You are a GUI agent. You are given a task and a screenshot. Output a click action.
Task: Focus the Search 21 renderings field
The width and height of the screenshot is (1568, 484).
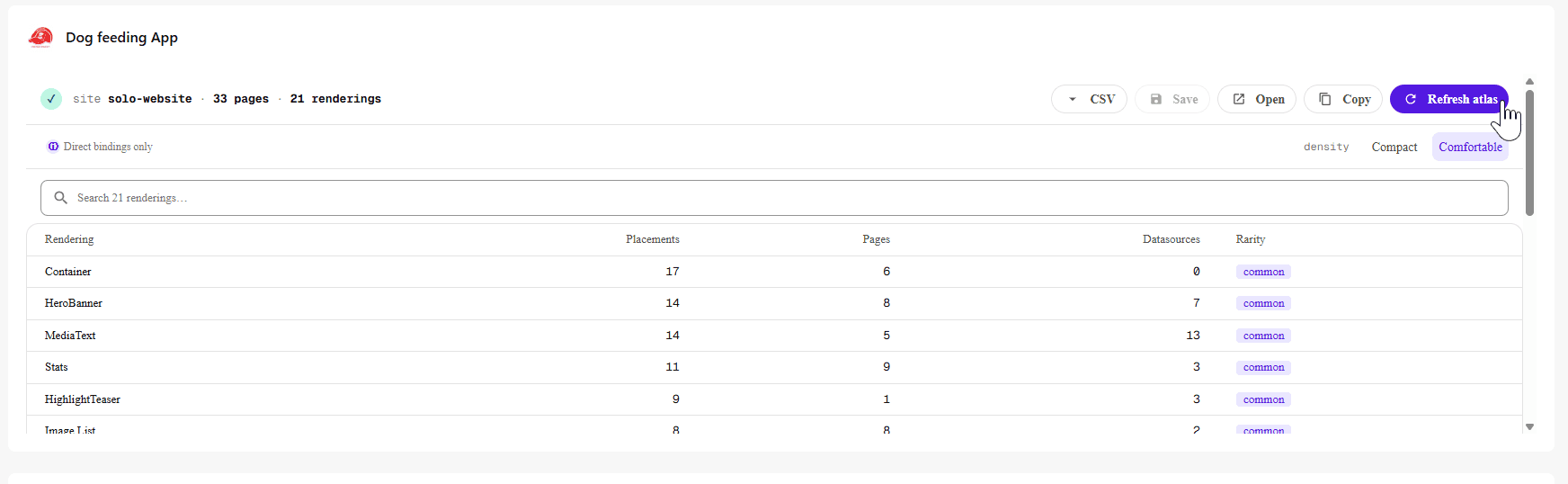pos(774,198)
